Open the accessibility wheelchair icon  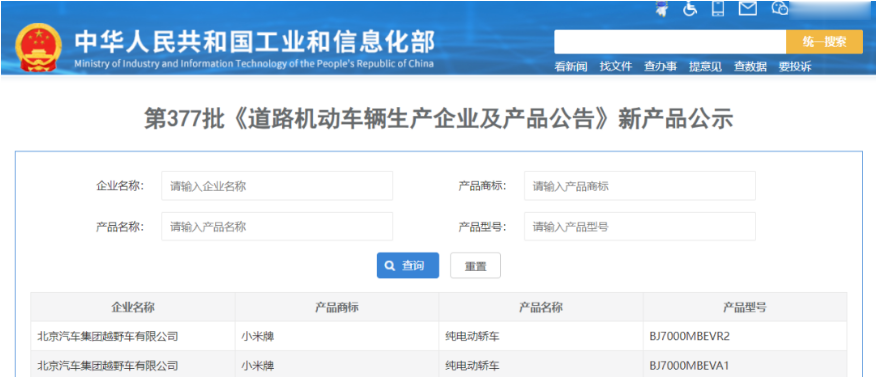(x=690, y=8)
